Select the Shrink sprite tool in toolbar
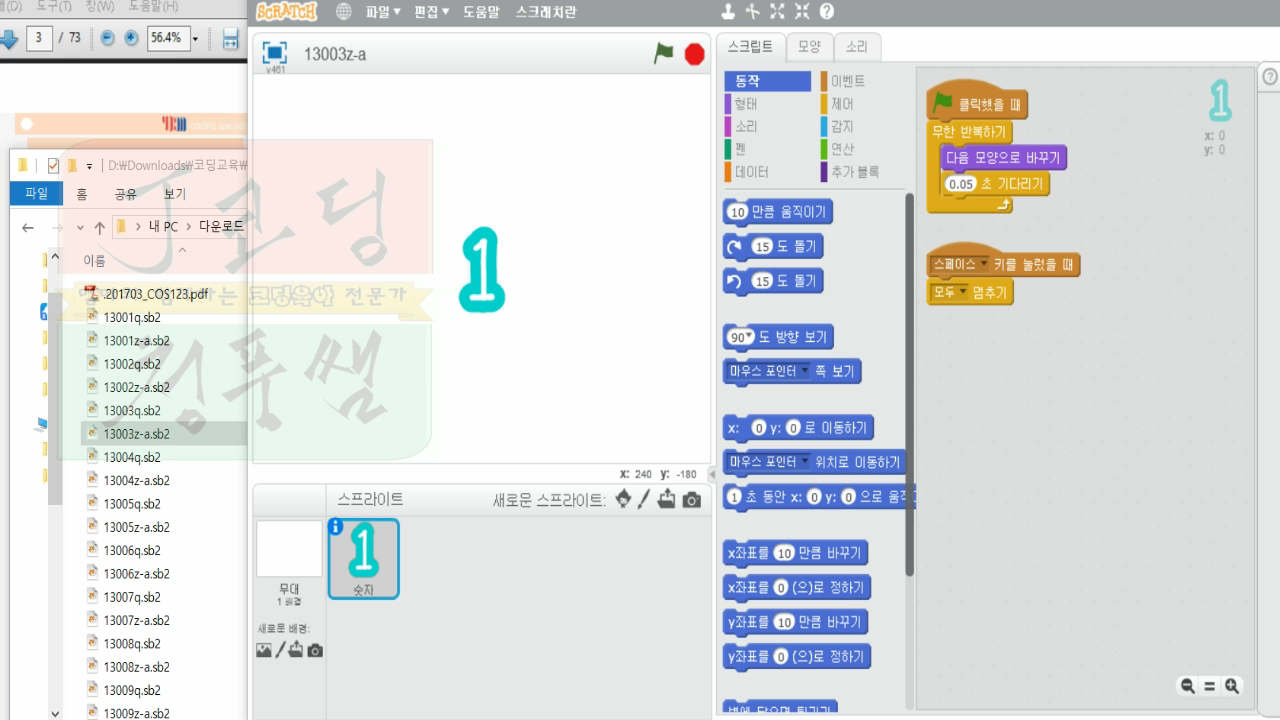The image size is (1280, 720). pos(802,12)
